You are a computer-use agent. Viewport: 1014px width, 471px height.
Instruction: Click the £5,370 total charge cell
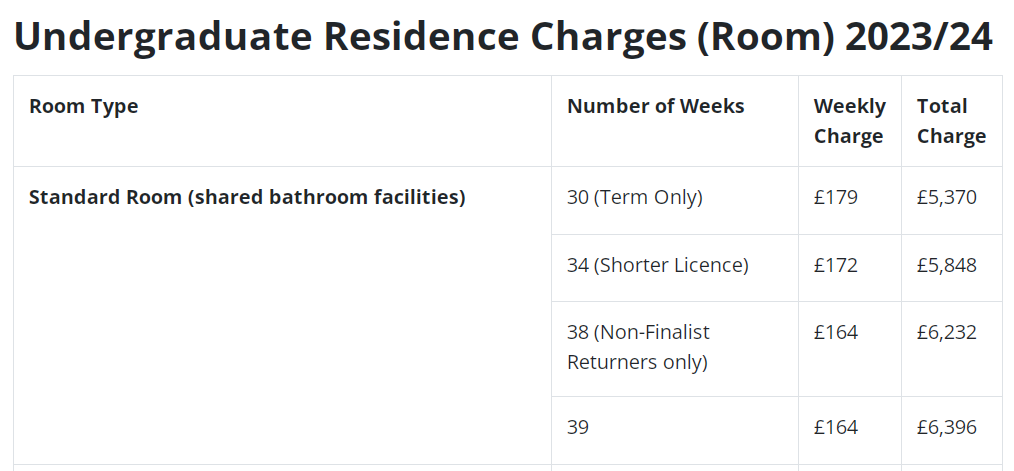tap(946, 197)
